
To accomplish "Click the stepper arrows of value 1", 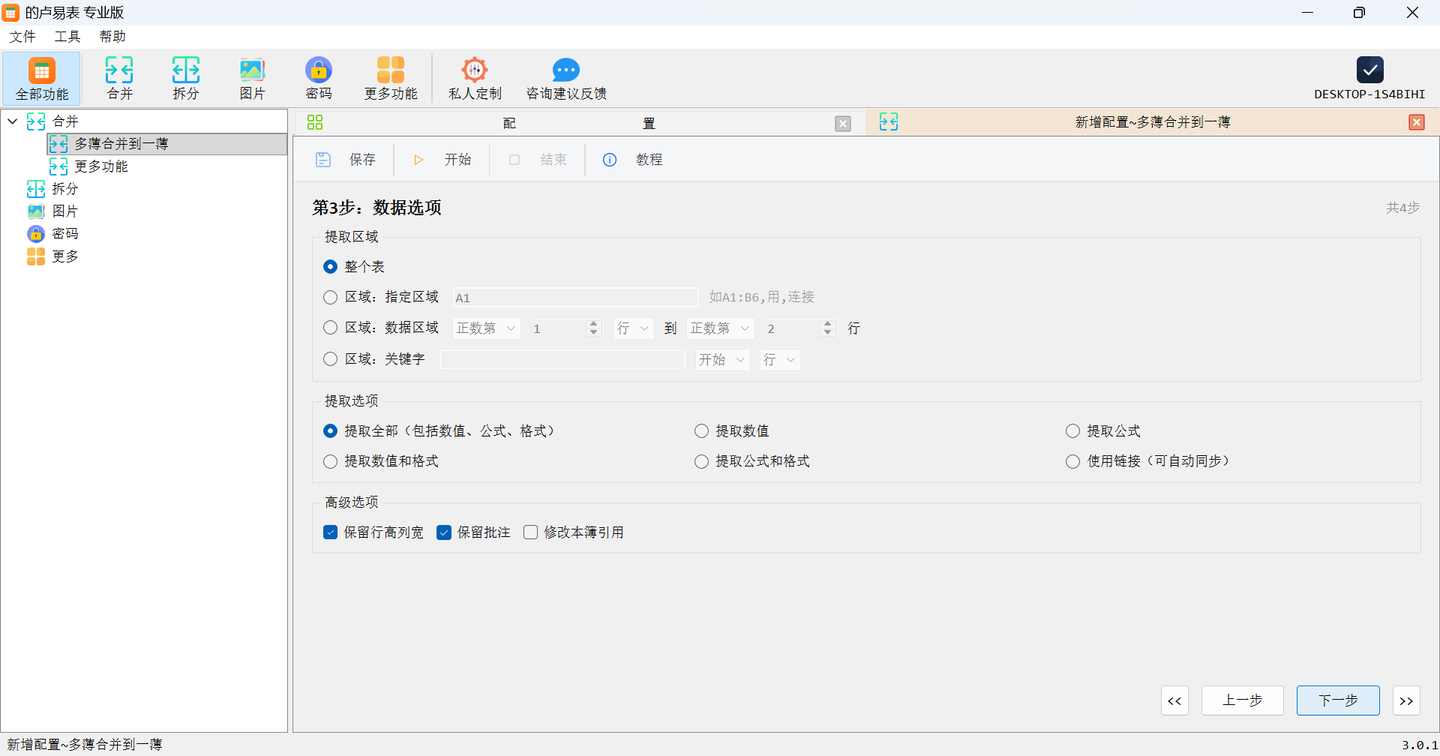I will [x=594, y=328].
